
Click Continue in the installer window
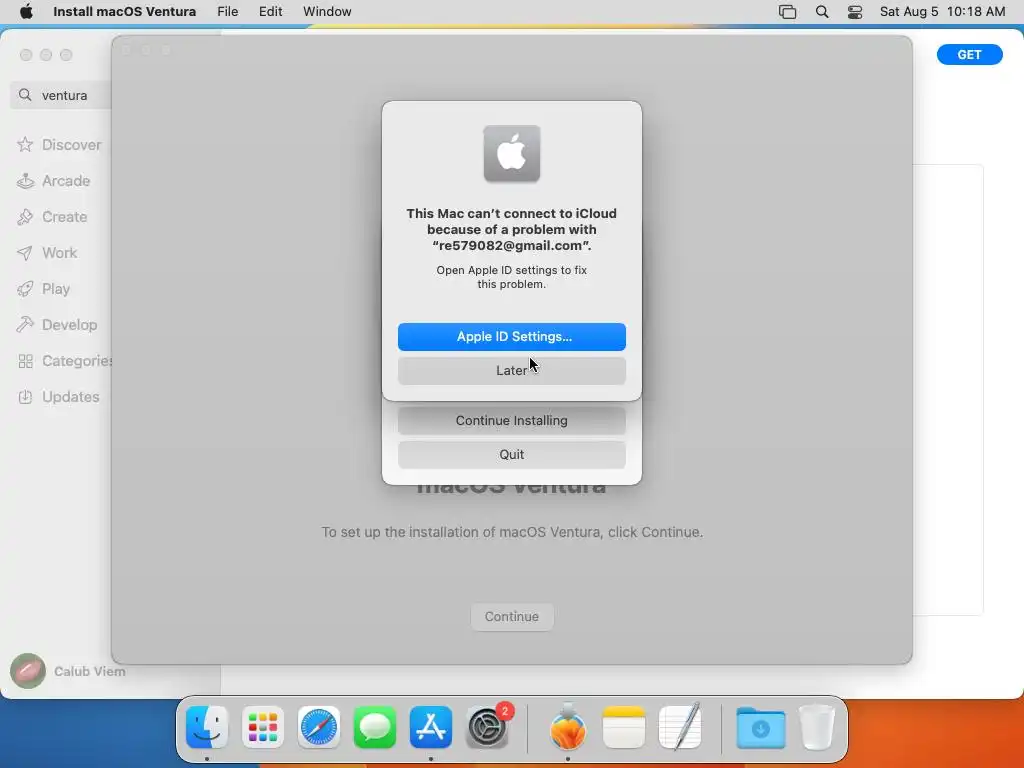click(511, 616)
